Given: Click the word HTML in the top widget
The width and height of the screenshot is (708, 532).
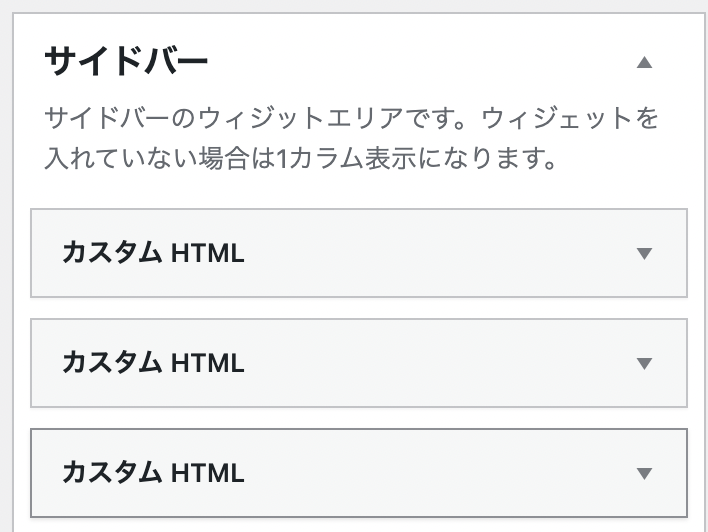Looking at the screenshot, I should pyautogui.click(x=208, y=253).
